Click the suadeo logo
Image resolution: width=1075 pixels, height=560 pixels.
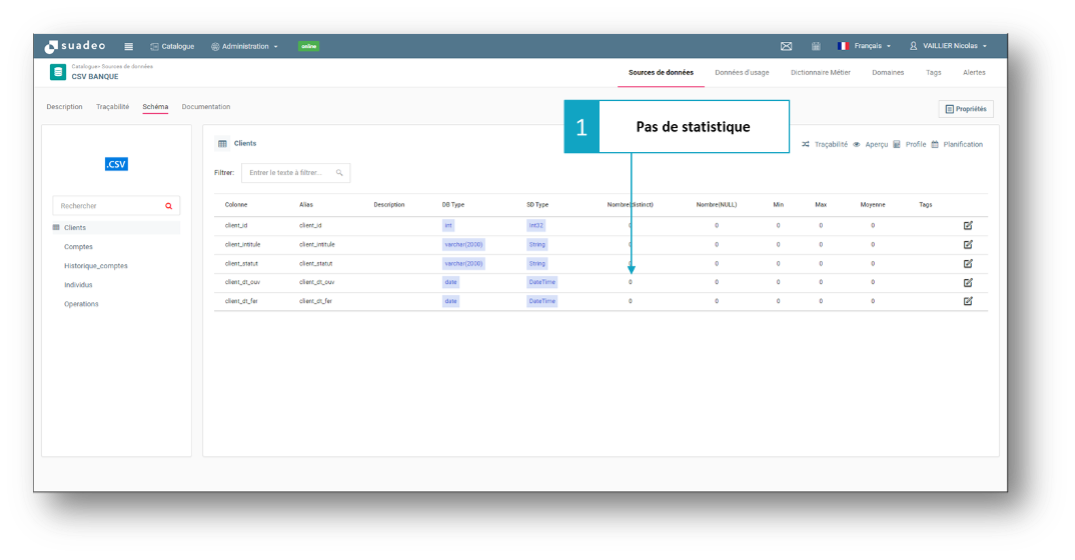click(75, 46)
